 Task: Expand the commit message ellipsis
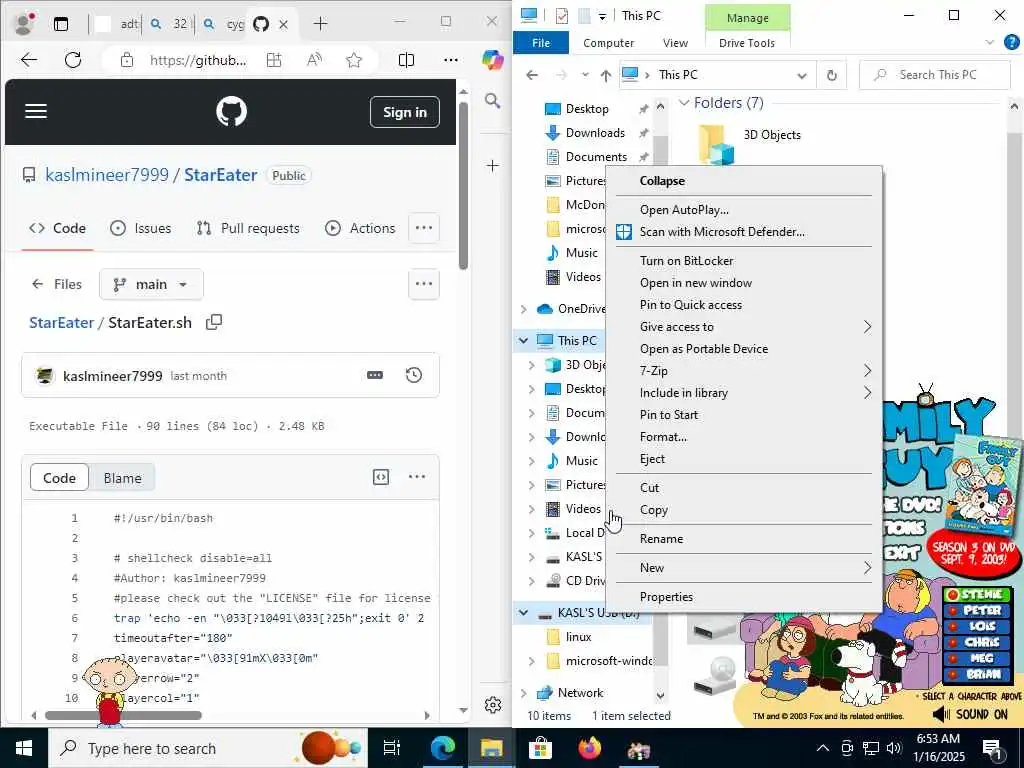pos(375,375)
